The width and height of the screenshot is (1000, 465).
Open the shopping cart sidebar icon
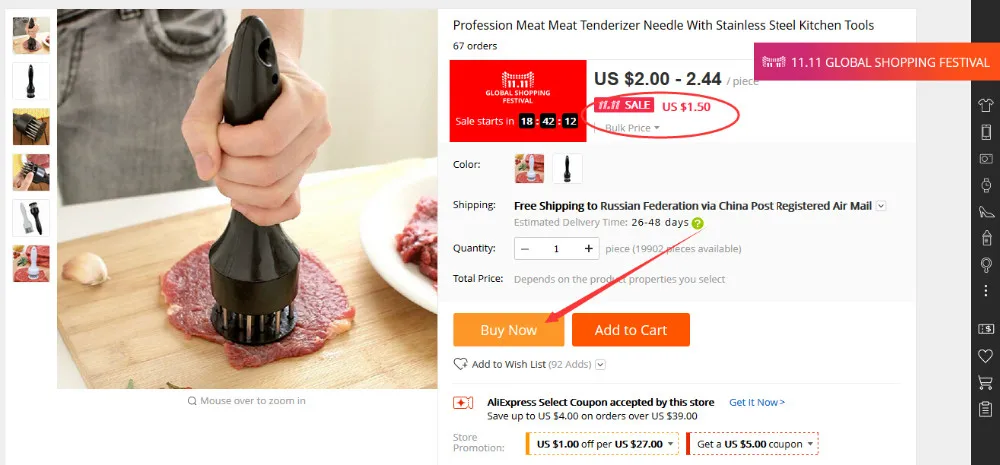tap(986, 382)
